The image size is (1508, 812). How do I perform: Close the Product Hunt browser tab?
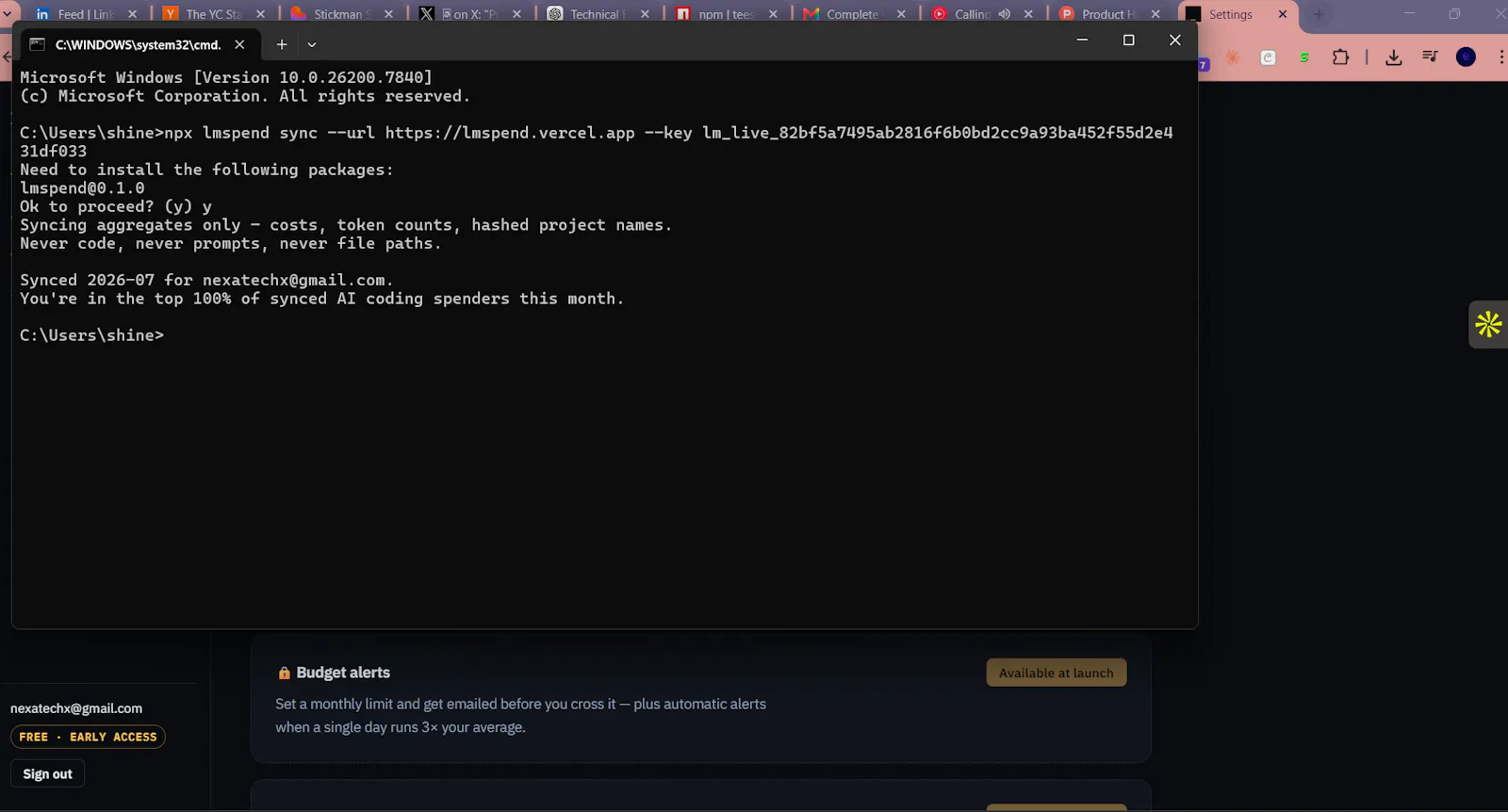[1156, 14]
